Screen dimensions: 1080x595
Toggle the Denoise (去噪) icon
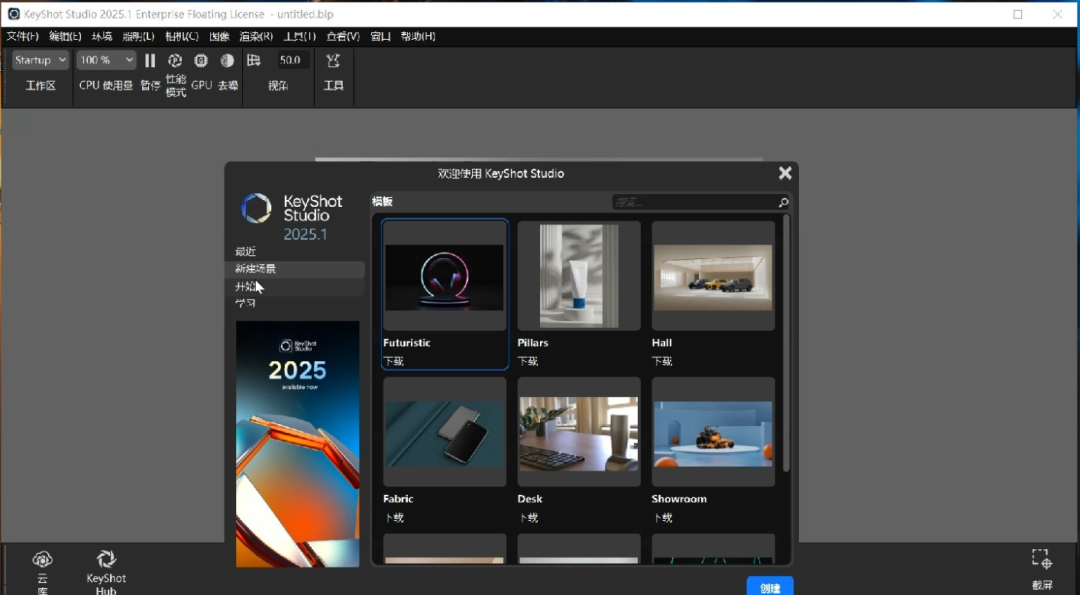point(227,61)
